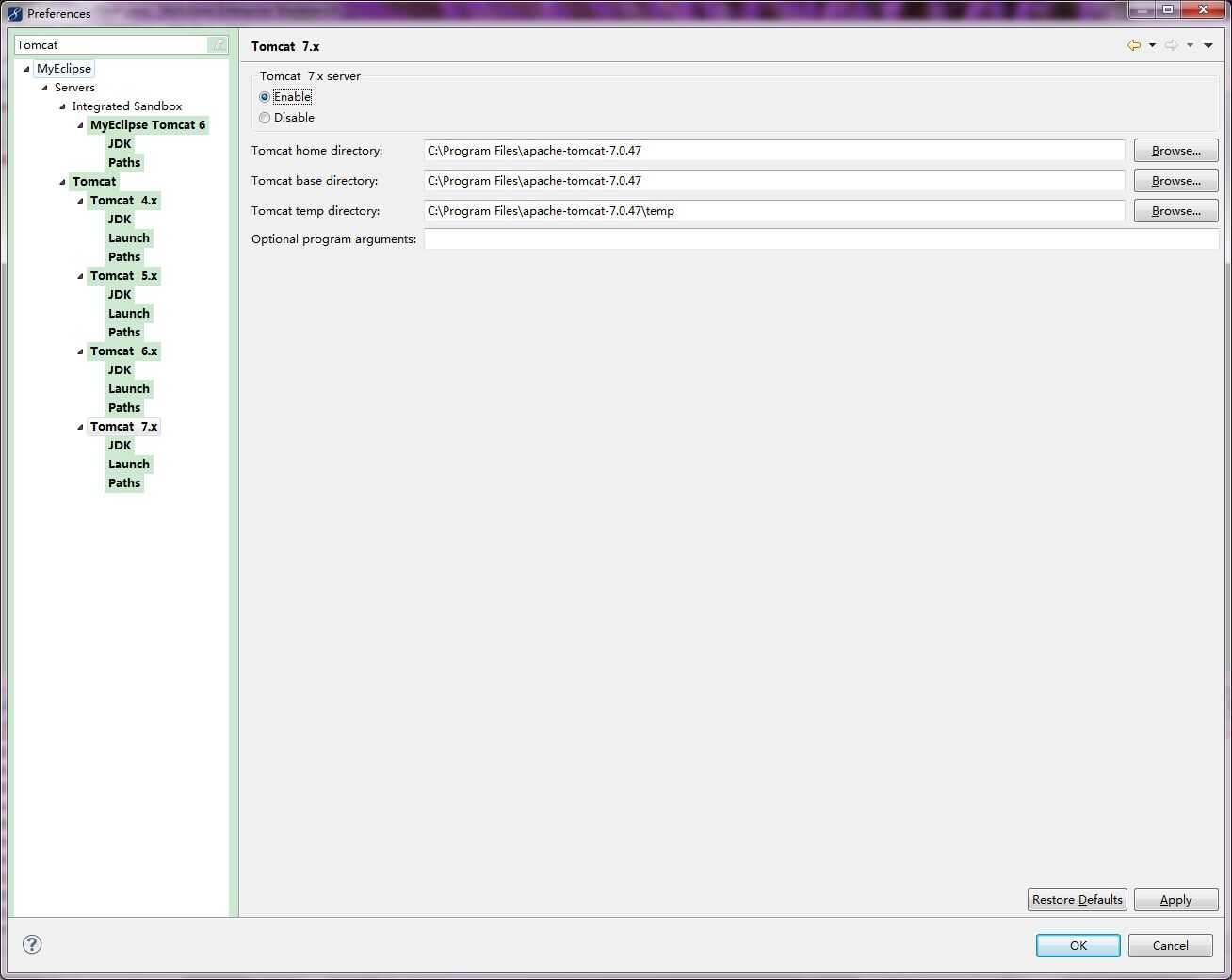Open Paths under MyEclipse Tomcat 6
1232x980 pixels.
(124, 163)
